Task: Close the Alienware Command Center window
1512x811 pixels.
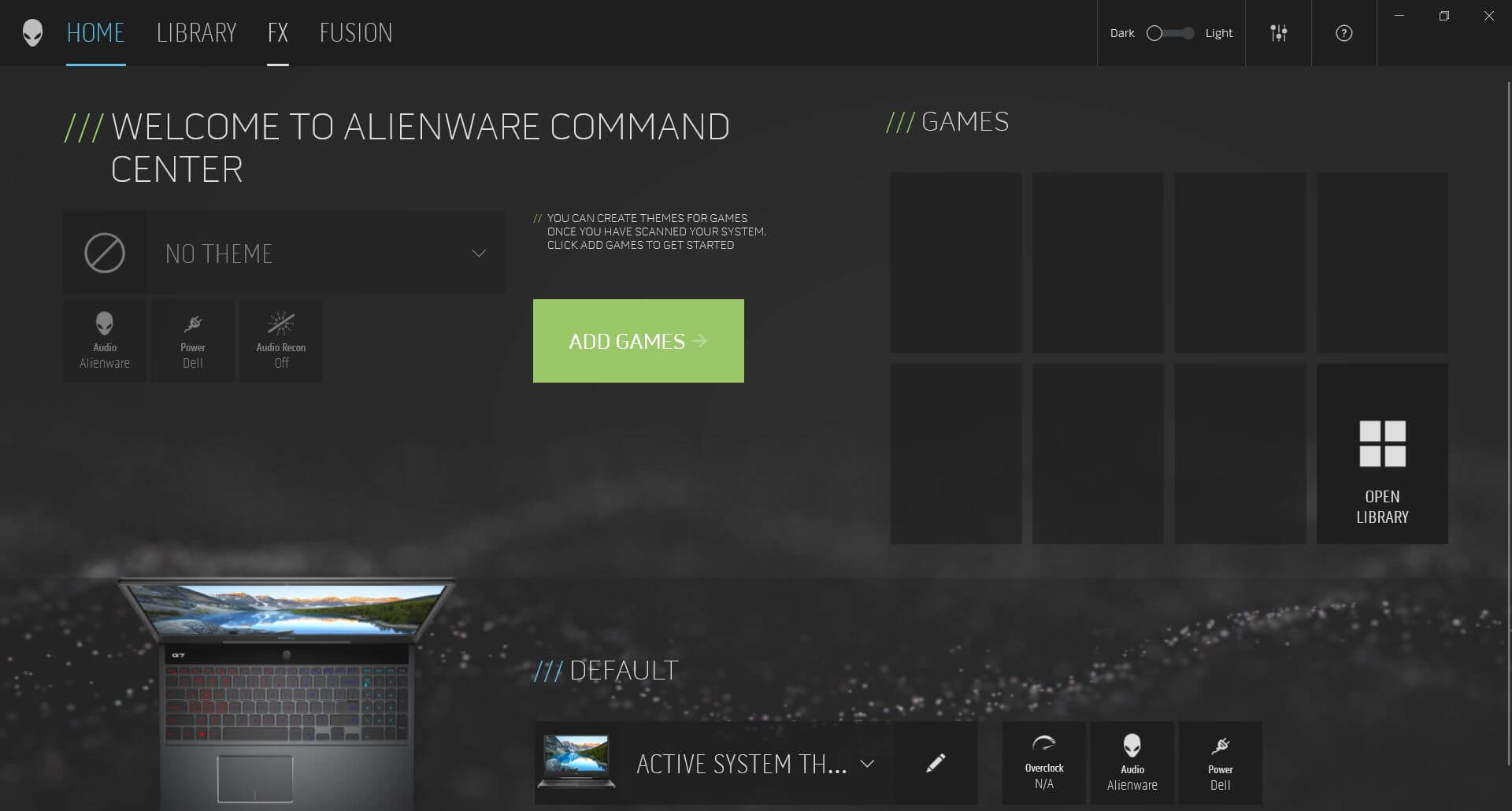Action: [1489, 16]
